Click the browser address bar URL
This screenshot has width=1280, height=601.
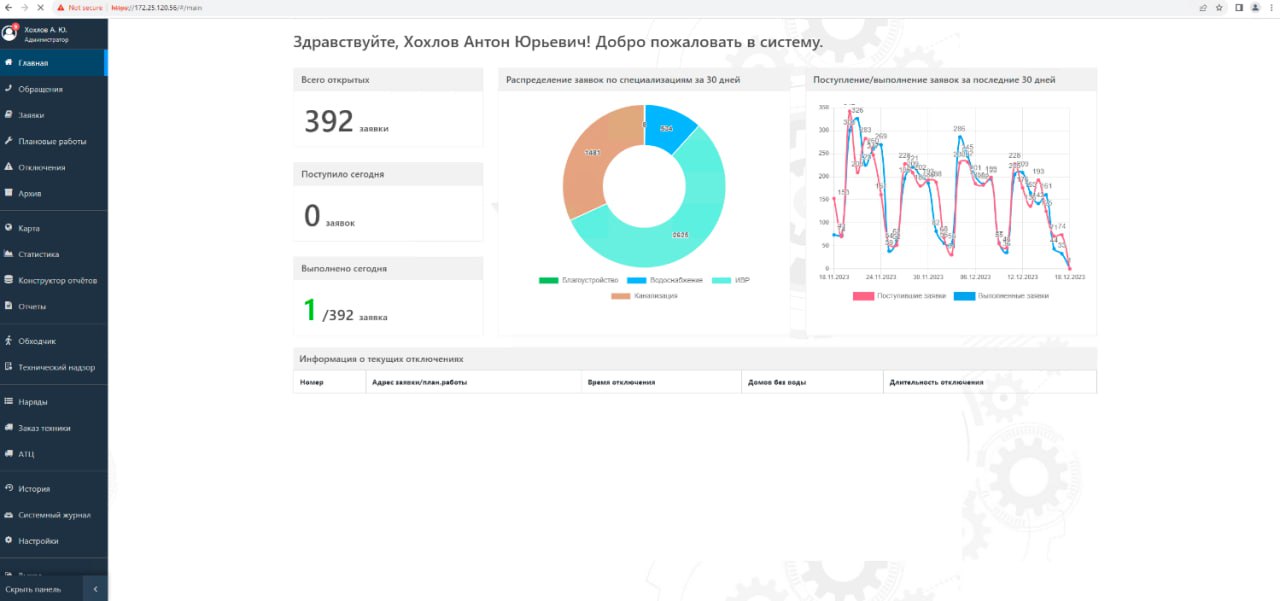[x=160, y=7]
